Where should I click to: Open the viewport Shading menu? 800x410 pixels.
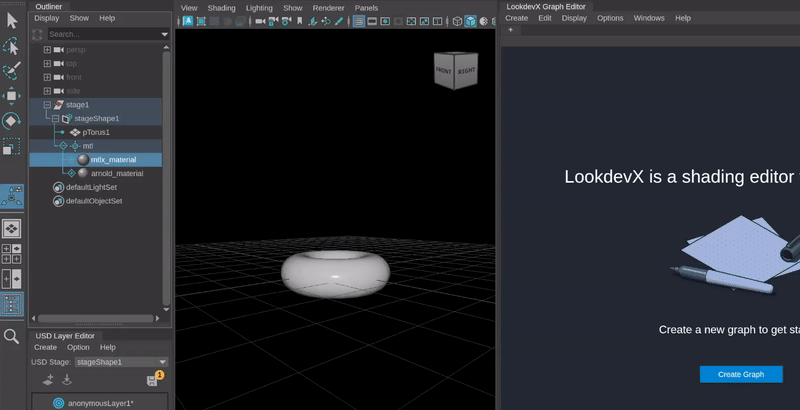click(x=221, y=8)
